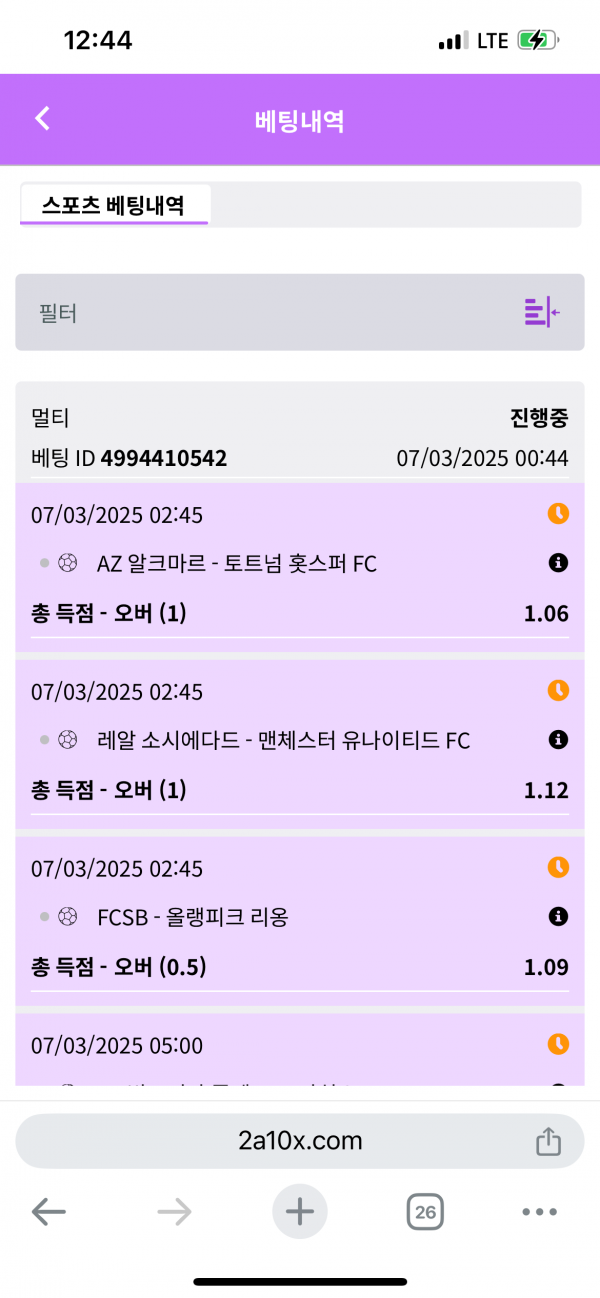The width and height of the screenshot is (600, 1298).
Task: Tap info icon for AZ 알크마르 match
Action: 559,563
